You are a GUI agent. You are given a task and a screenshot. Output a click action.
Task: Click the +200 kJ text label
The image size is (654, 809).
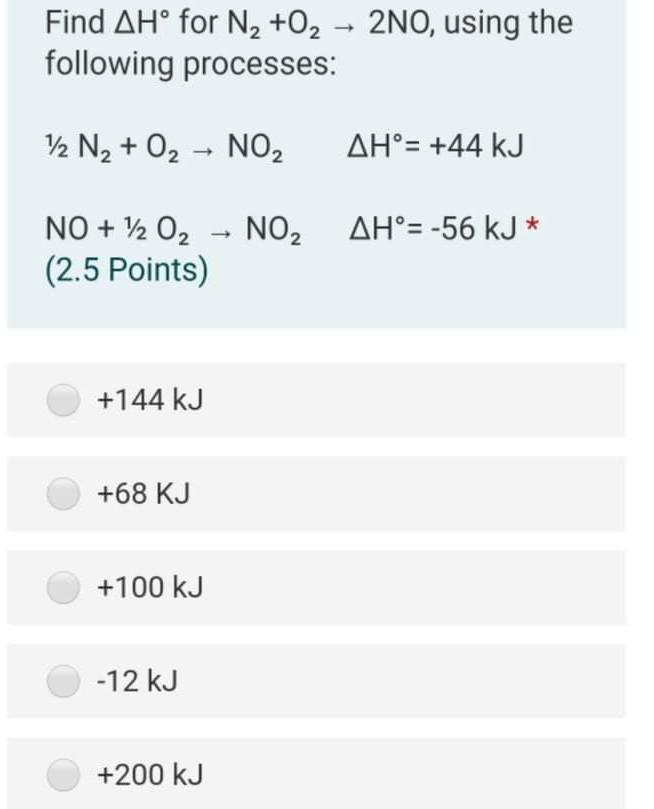[150, 774]
